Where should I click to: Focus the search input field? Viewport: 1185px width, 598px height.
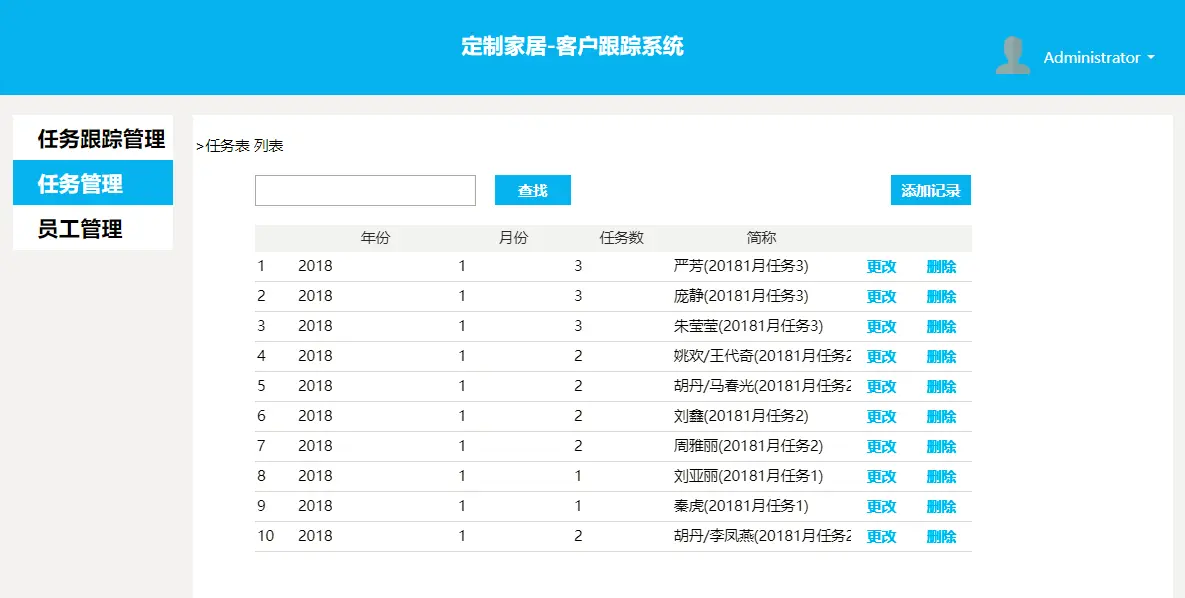click(x=365, y=191)
